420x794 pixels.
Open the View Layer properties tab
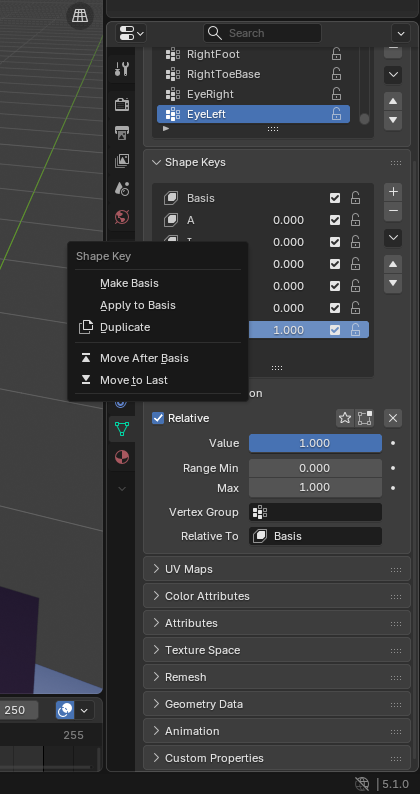[122, 161]
